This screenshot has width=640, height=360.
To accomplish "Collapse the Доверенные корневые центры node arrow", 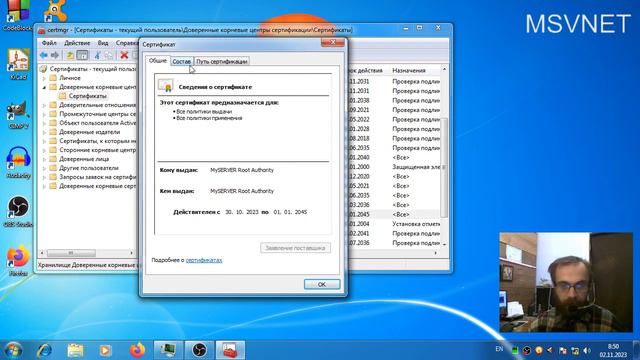I will (x=44, y=87).
